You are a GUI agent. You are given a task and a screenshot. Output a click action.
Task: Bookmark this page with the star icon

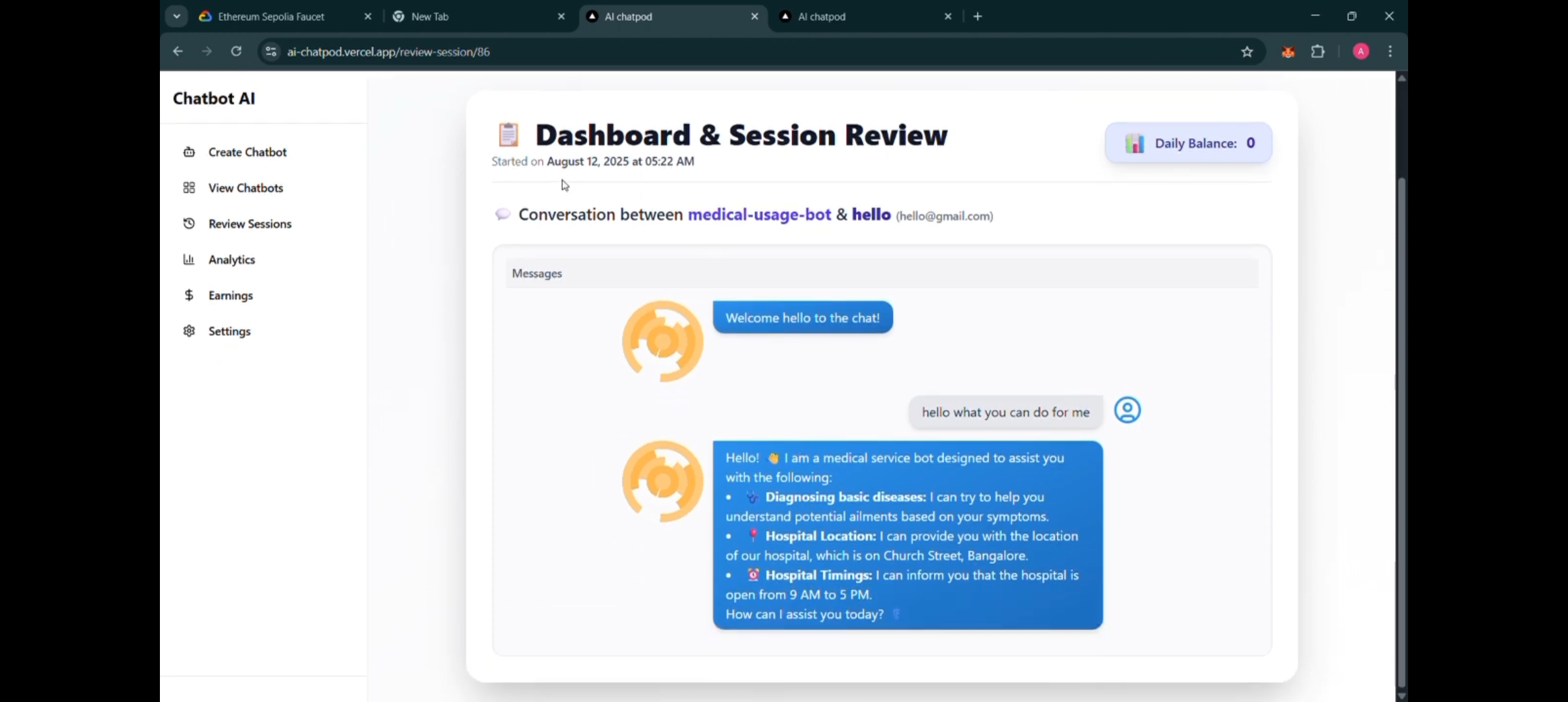1246,52
